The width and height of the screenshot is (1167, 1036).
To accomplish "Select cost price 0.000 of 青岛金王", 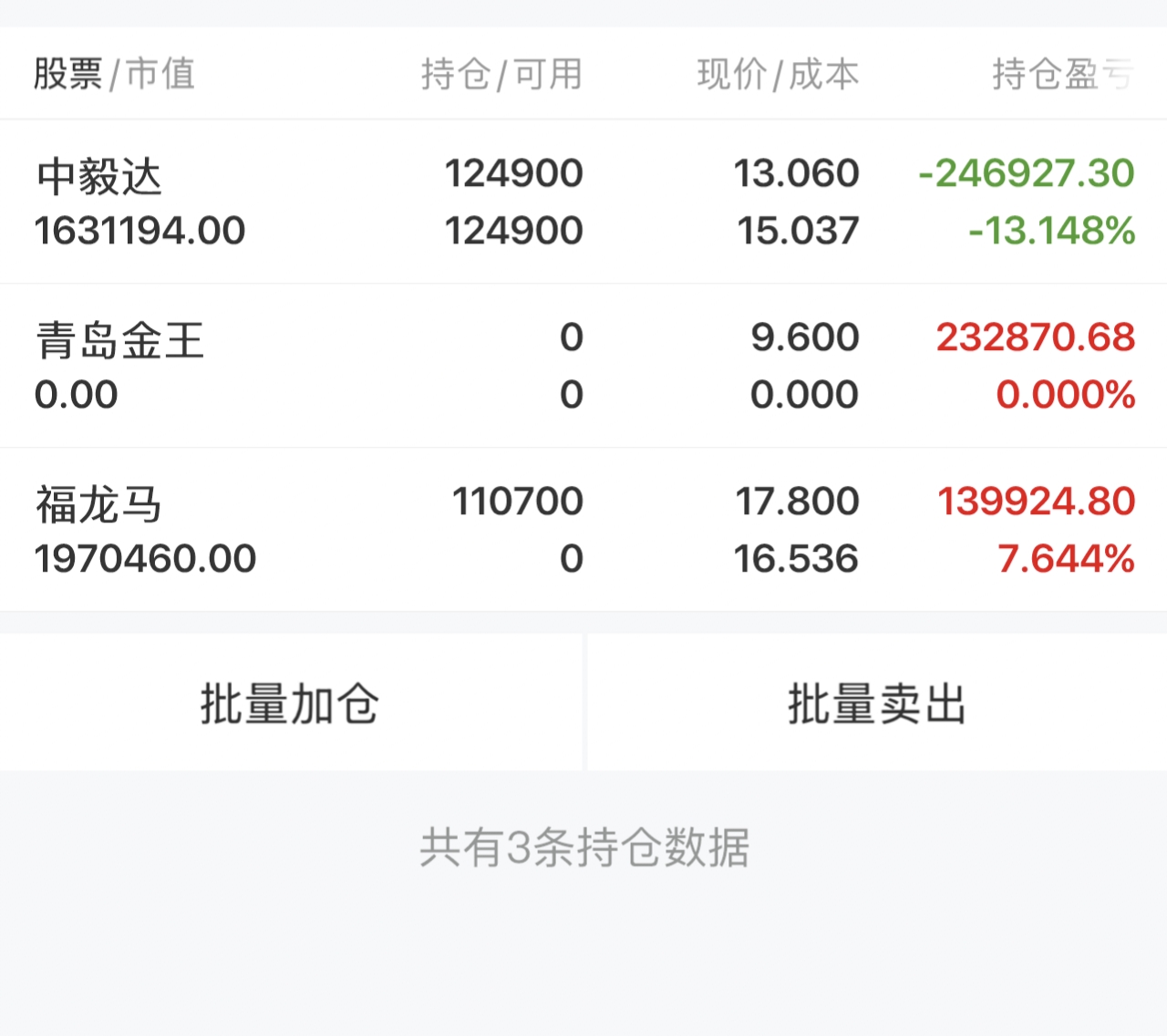I will click(804, 395).
